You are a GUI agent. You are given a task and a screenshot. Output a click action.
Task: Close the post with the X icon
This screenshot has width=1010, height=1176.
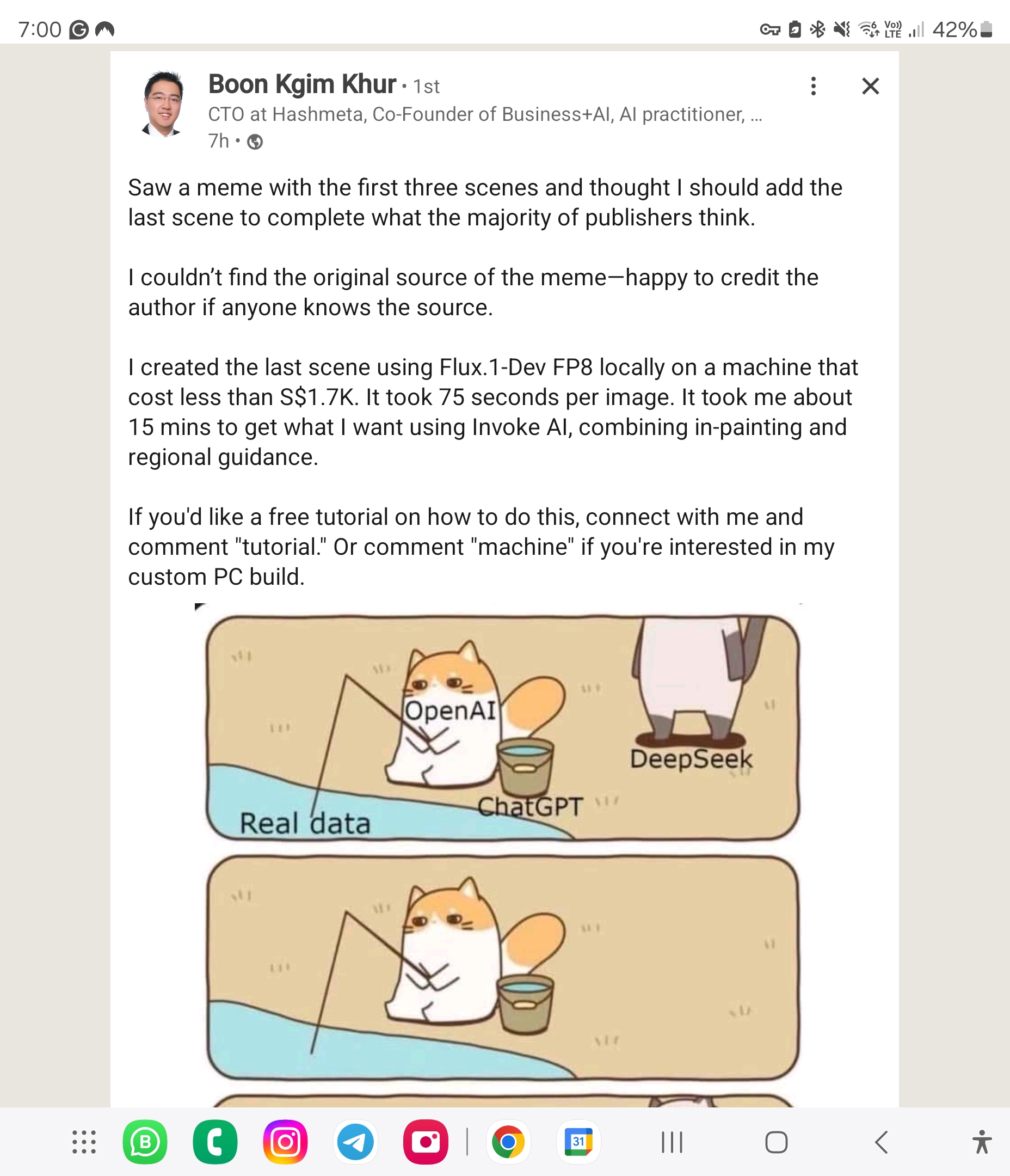coord(870,86)
